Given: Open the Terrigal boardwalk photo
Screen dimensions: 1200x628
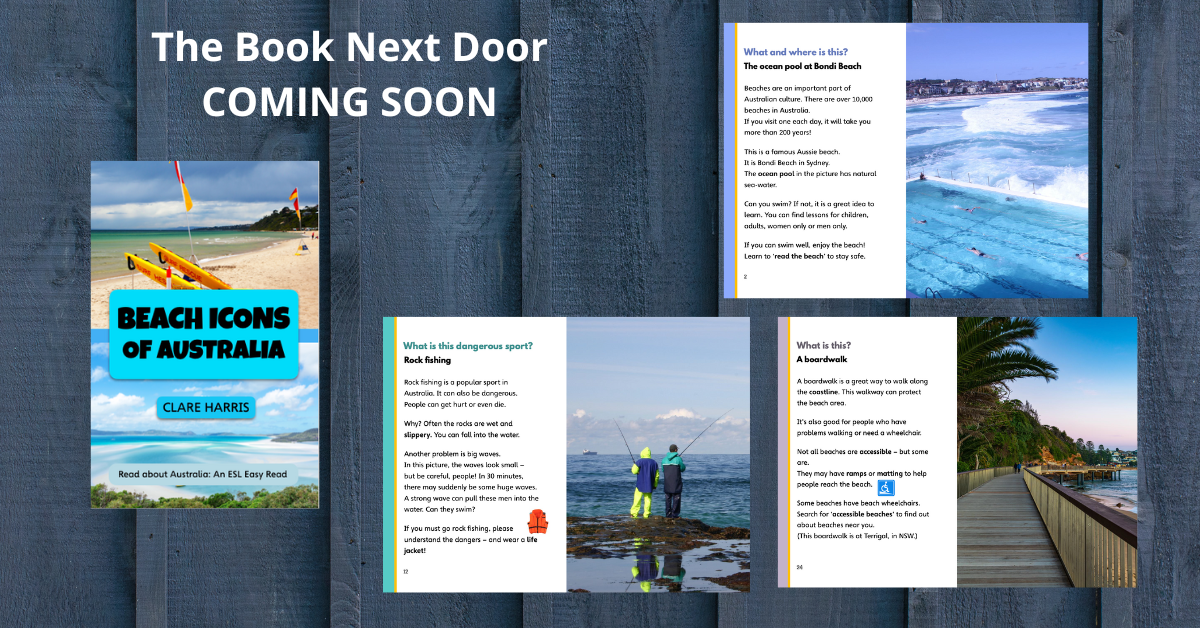Looking at the screenshot, I should (1046, 452).
